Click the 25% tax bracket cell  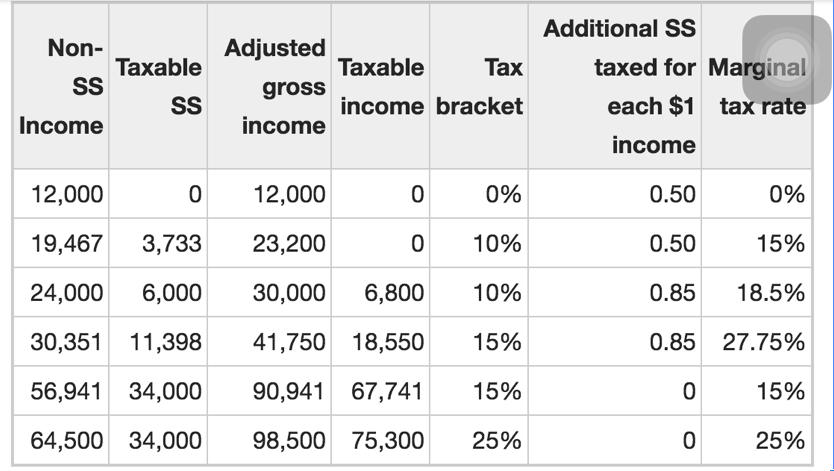[479, 440]
